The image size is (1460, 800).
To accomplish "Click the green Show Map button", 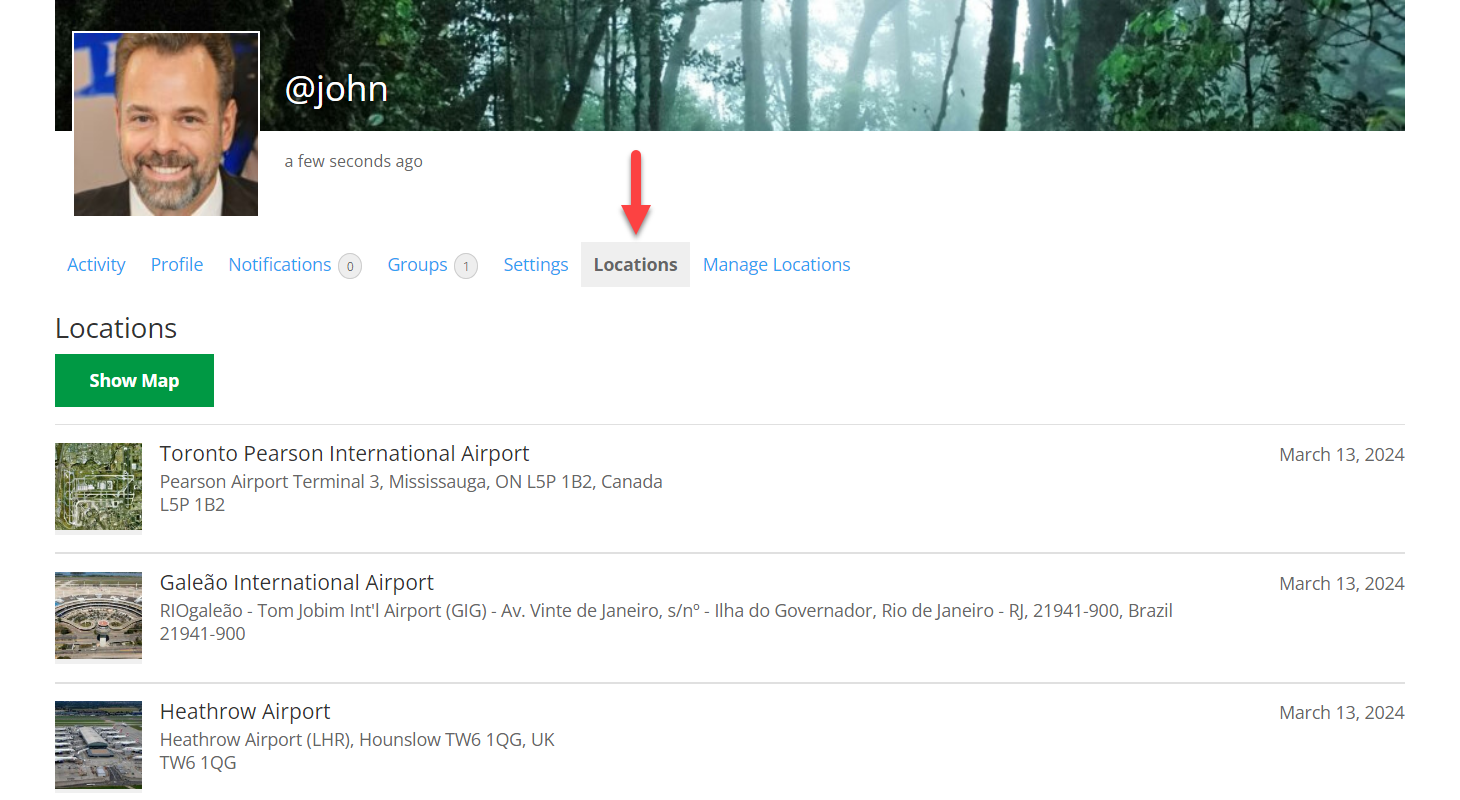I will pyautogui.click(x=134, y=381).
